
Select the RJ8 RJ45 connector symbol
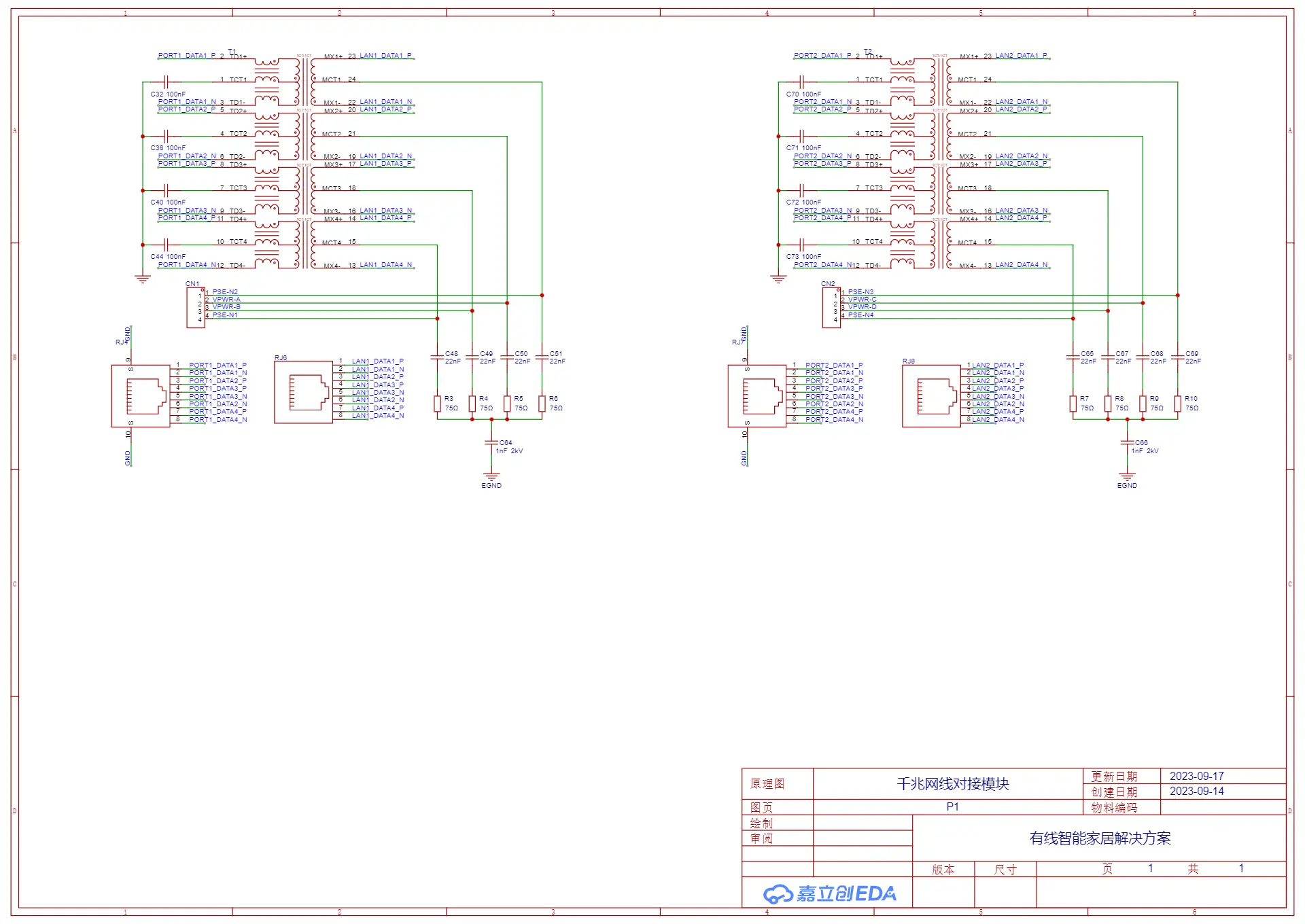tap(931, 396)
